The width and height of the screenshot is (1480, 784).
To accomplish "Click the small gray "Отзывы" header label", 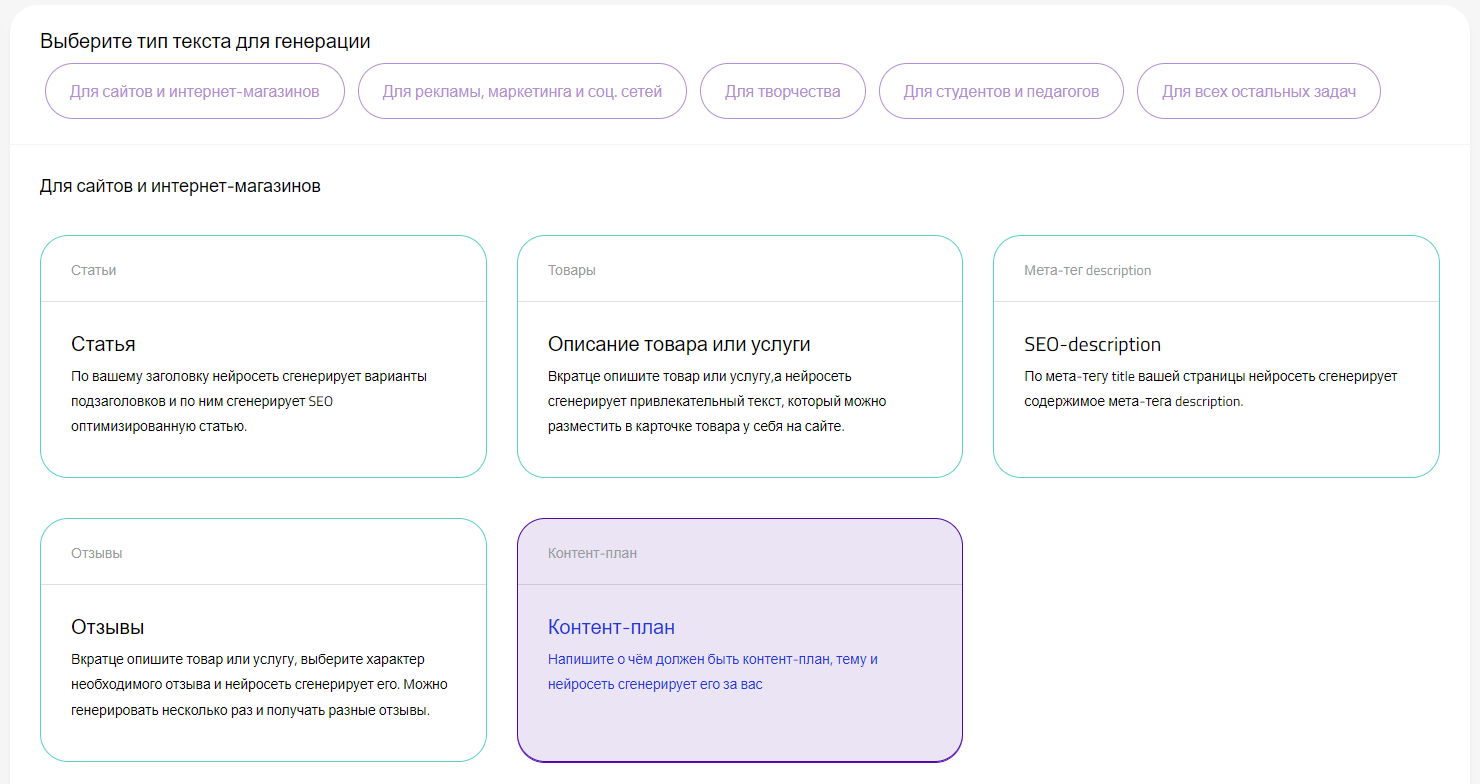I will tap(96, 553).
